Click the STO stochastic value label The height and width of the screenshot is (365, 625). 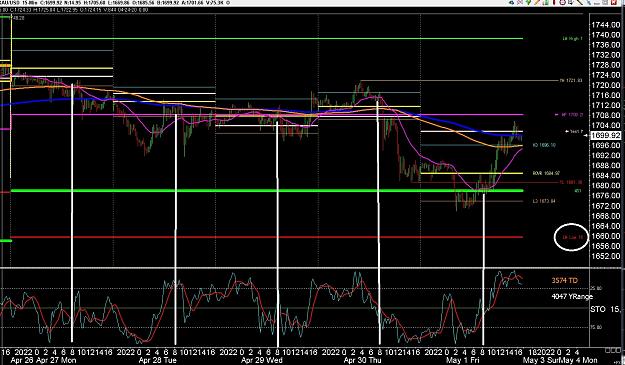point(605,309)
